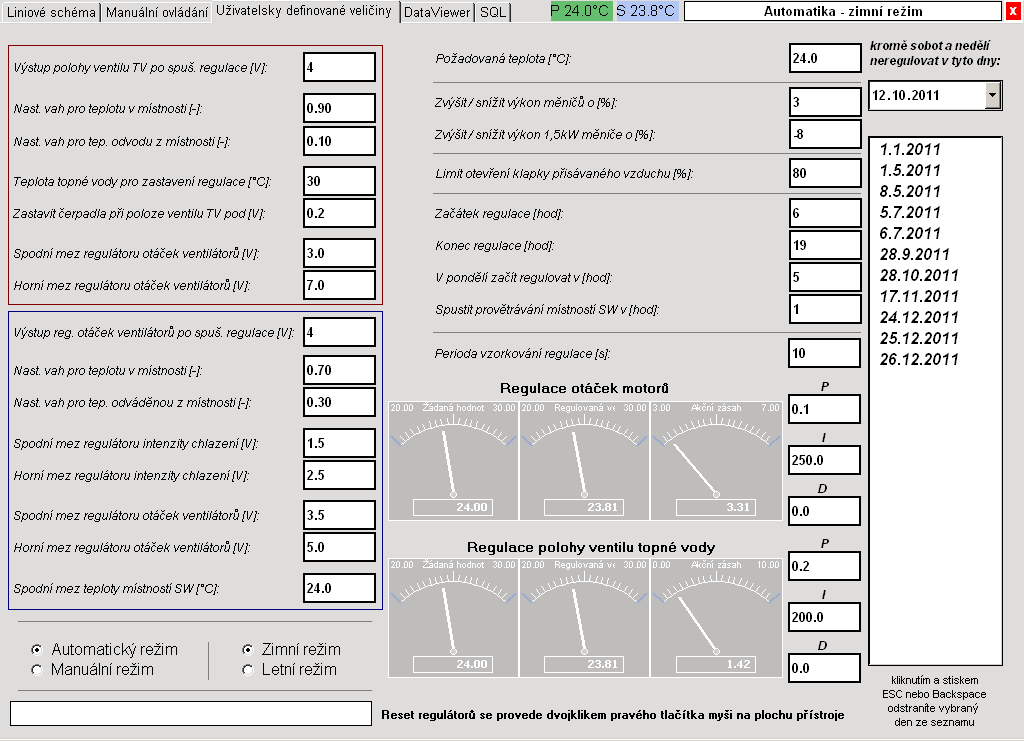Click the blue S 23.8°C temperature indicator
Screen dimensions: 1024x741
tap(645, 12)
